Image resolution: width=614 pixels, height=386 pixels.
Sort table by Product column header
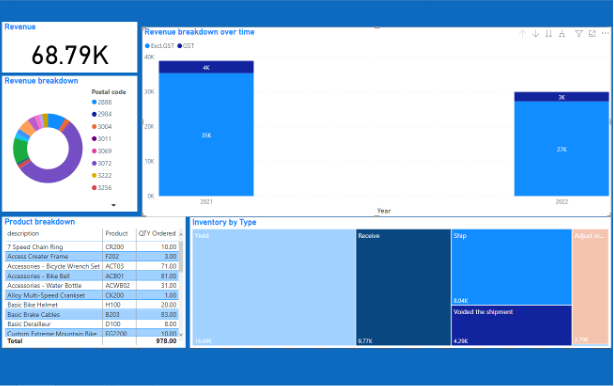point(117,233)
